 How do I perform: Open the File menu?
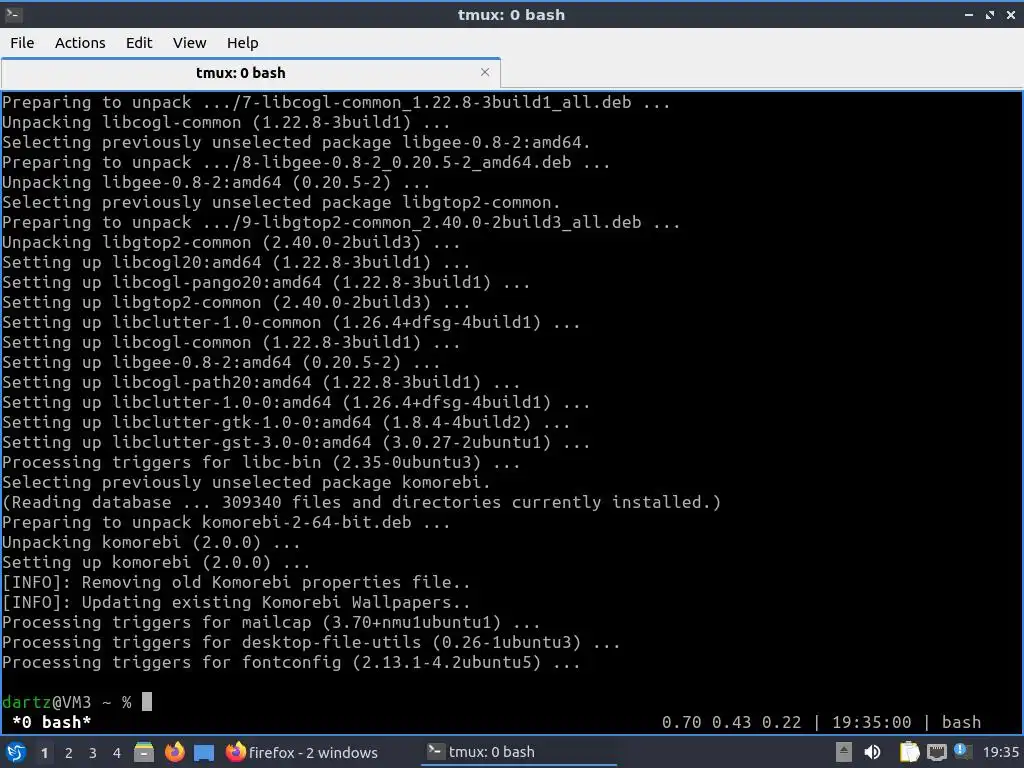click(x=22, y=42)
